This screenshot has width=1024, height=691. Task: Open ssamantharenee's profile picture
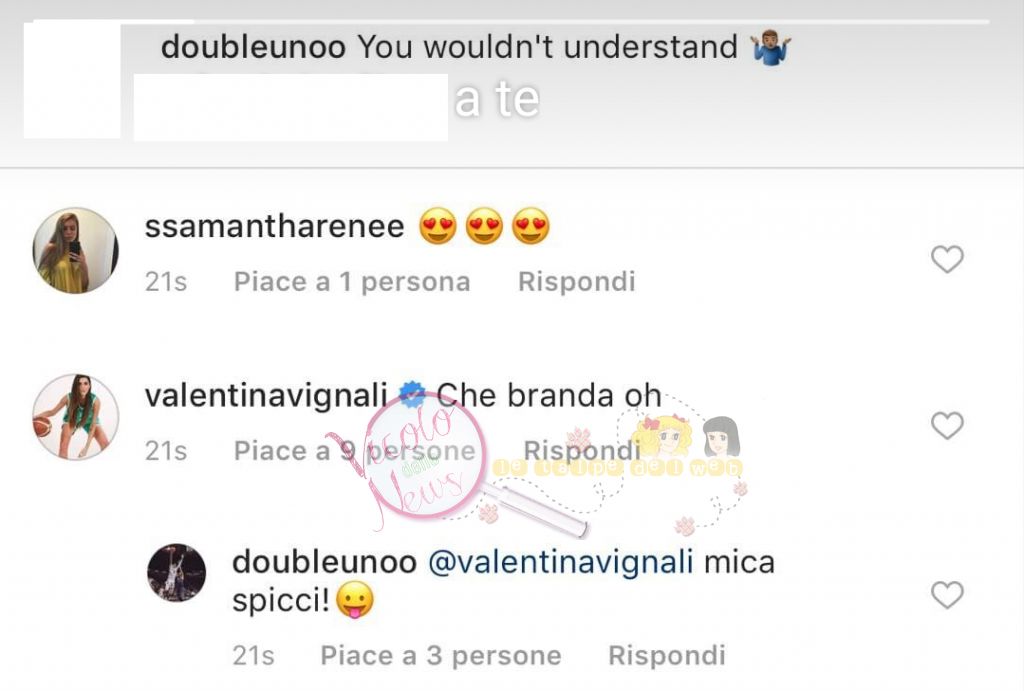tap(76, 251)
